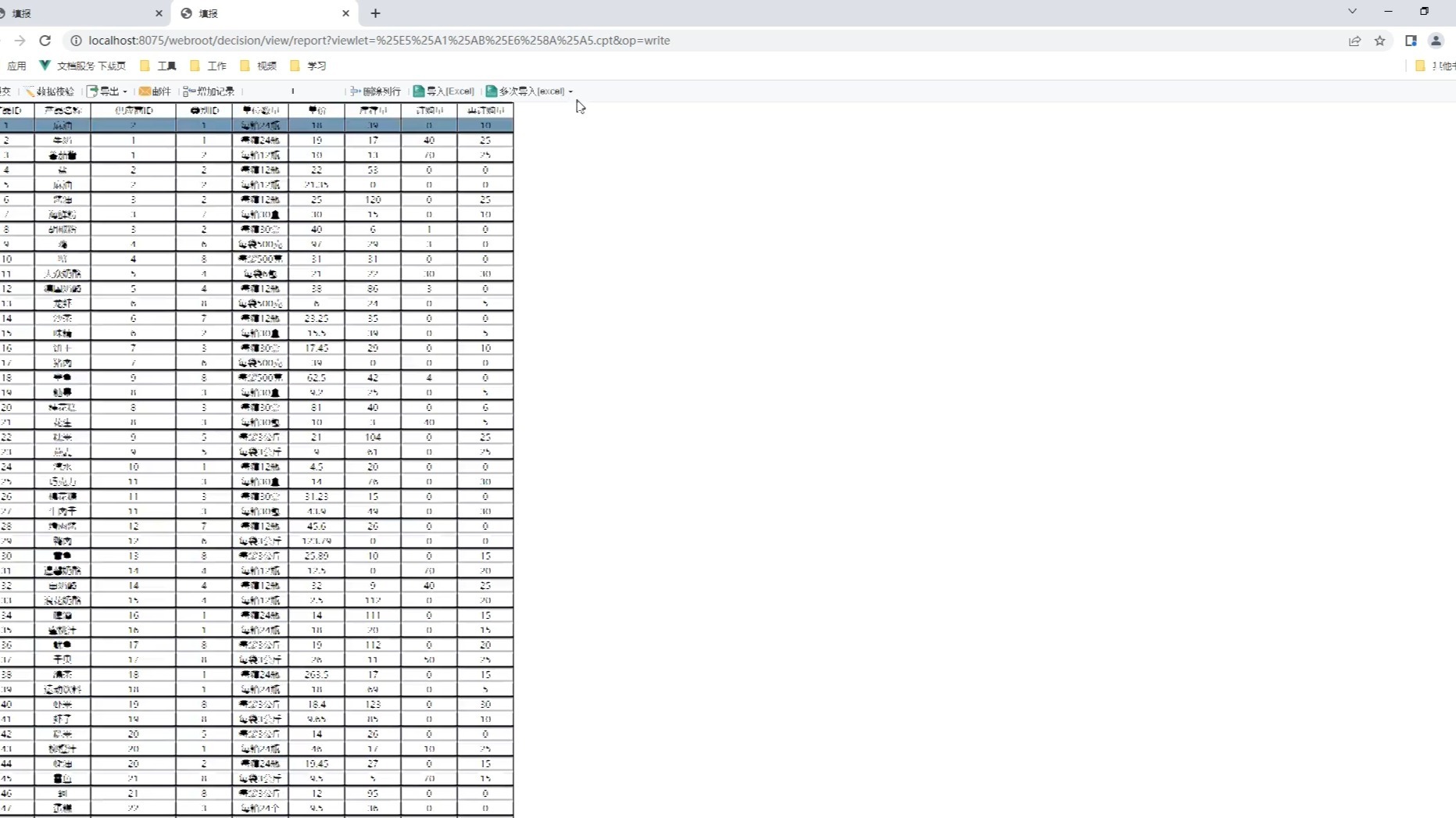Click the 增加记录 add record icon
Image resolution: width=1456 pixels, height=818 pixels.
click(188, 91)
